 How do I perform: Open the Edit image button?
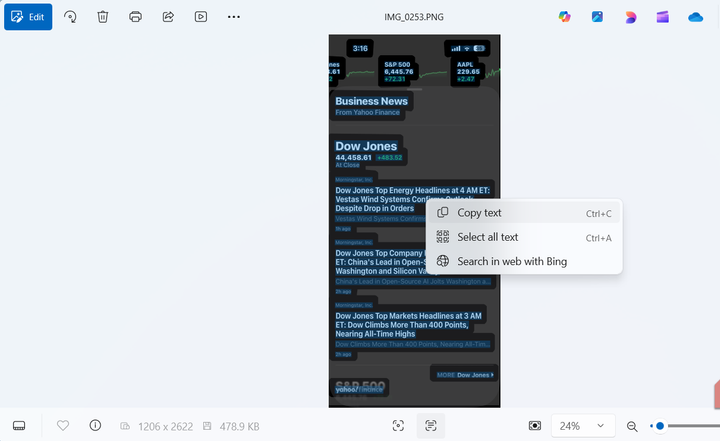tap(28, 17)
